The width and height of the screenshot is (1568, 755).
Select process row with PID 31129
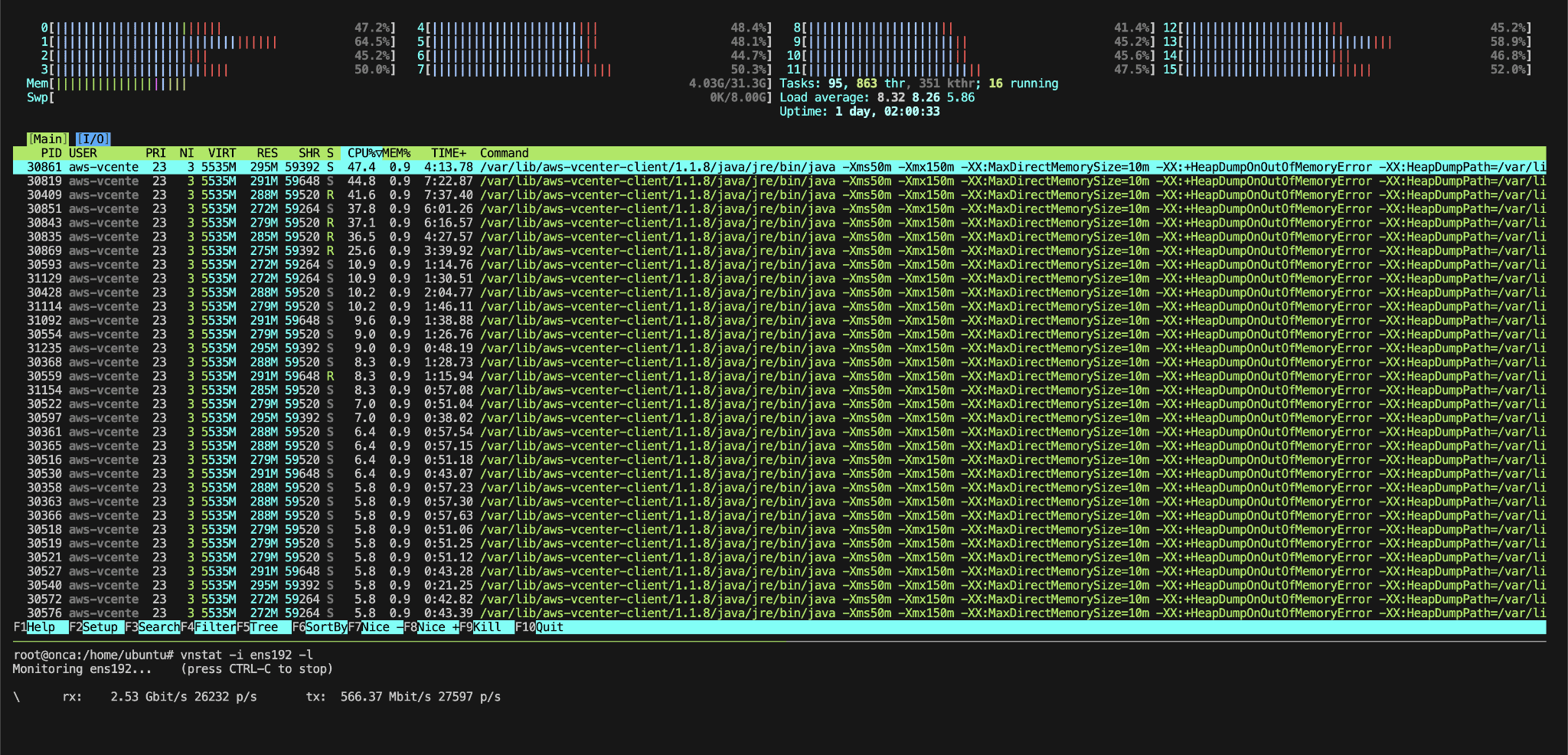point(779,279)
